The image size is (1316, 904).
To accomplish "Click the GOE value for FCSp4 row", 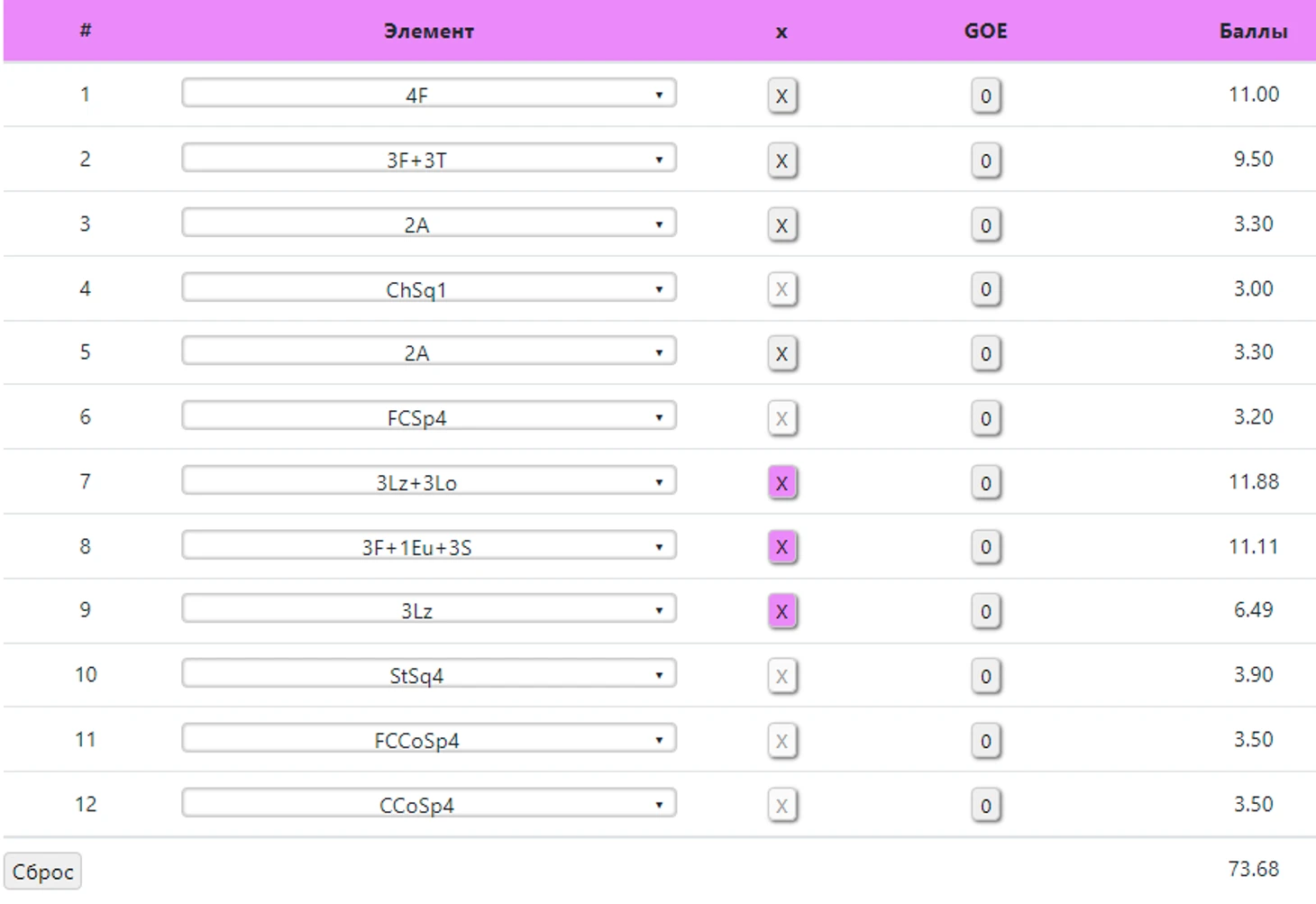I will (x=985, y=418).
